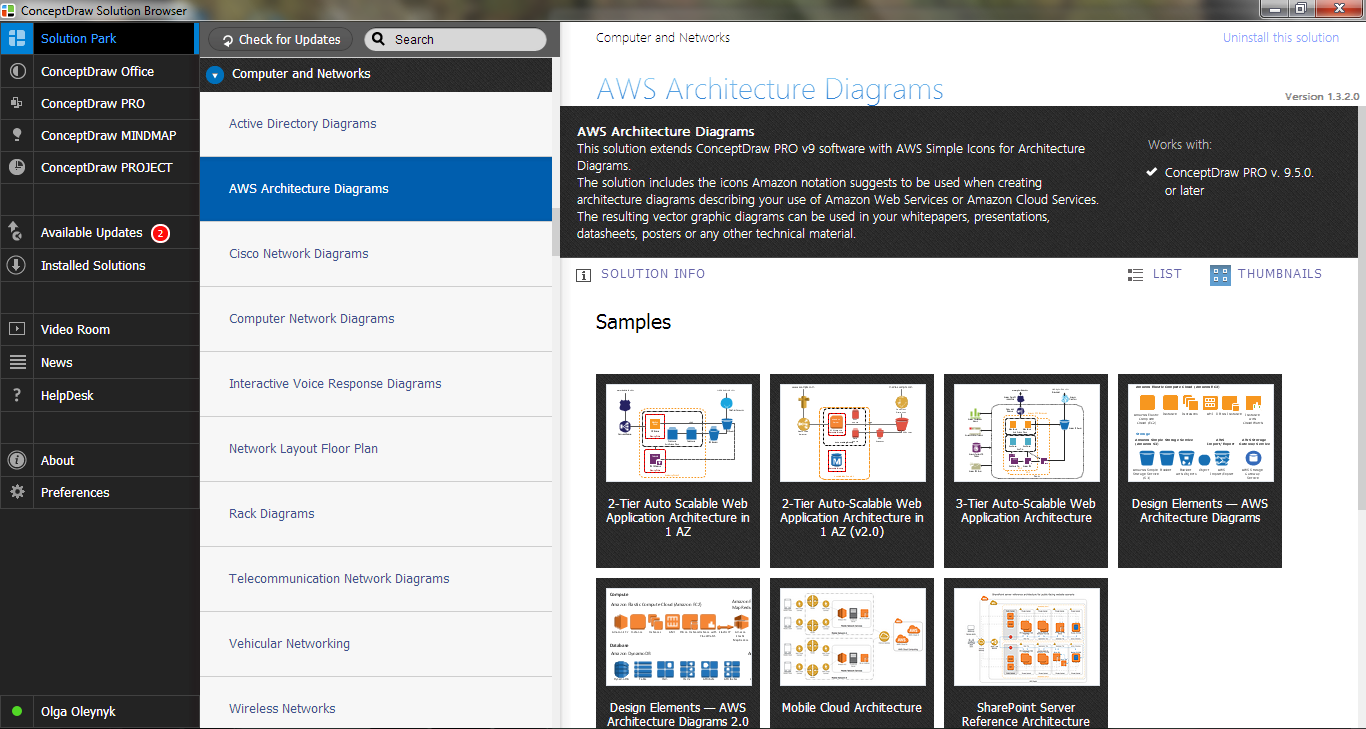Open the Mobile Cloud Architecture sample thumbnail
Viewport: 1366px width, 729px height.
coord(852,652)
